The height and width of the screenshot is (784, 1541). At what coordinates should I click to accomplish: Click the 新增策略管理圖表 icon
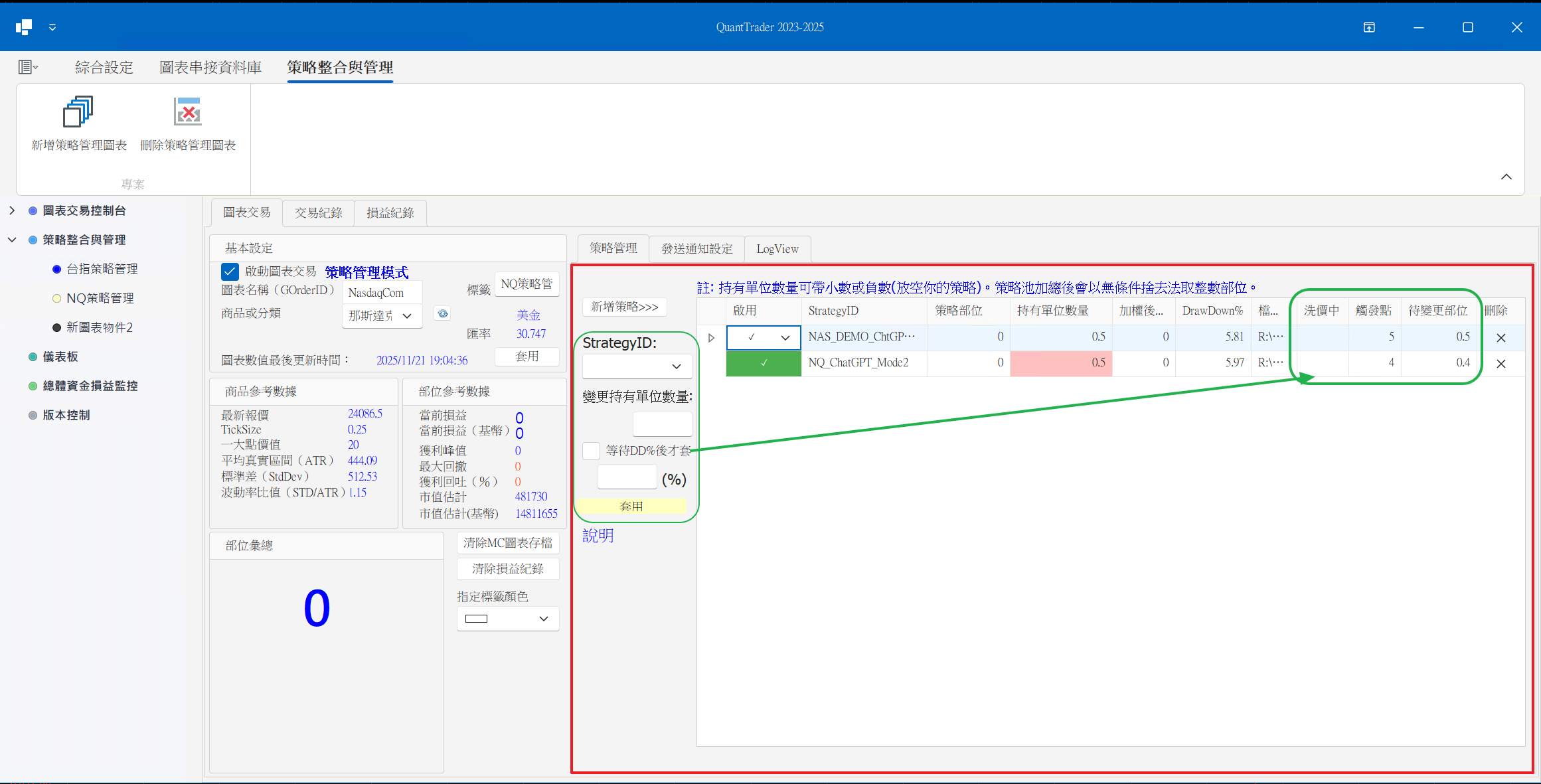point(78,112)
